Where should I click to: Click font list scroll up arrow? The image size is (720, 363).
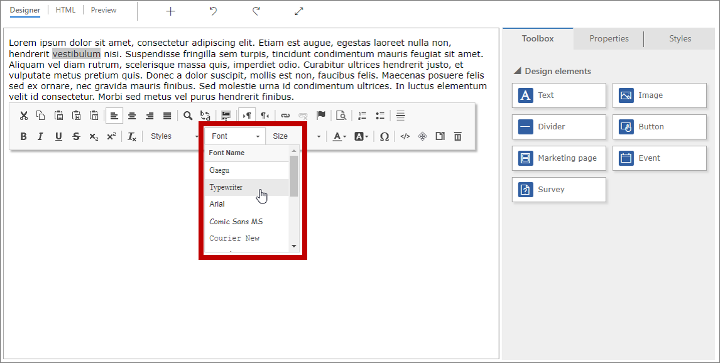[x=294, y=151]
